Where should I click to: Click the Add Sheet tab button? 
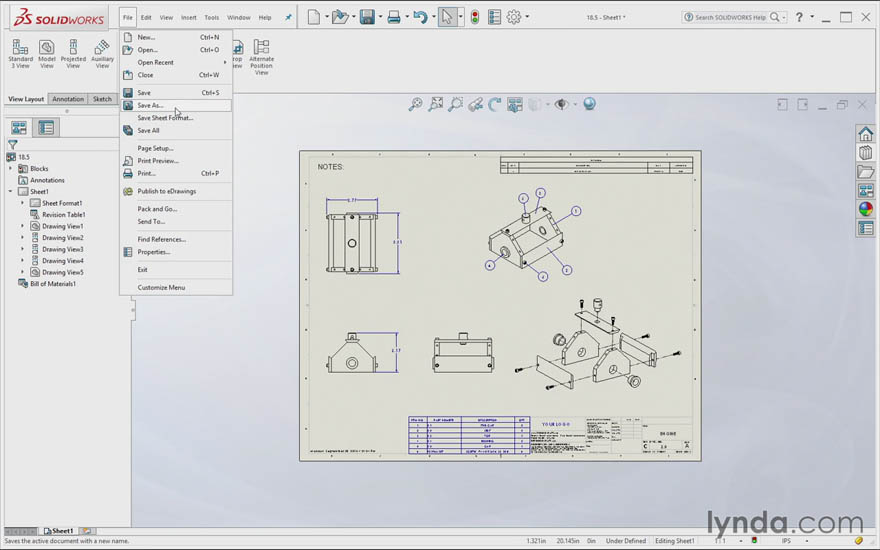[x=87, y=530]
